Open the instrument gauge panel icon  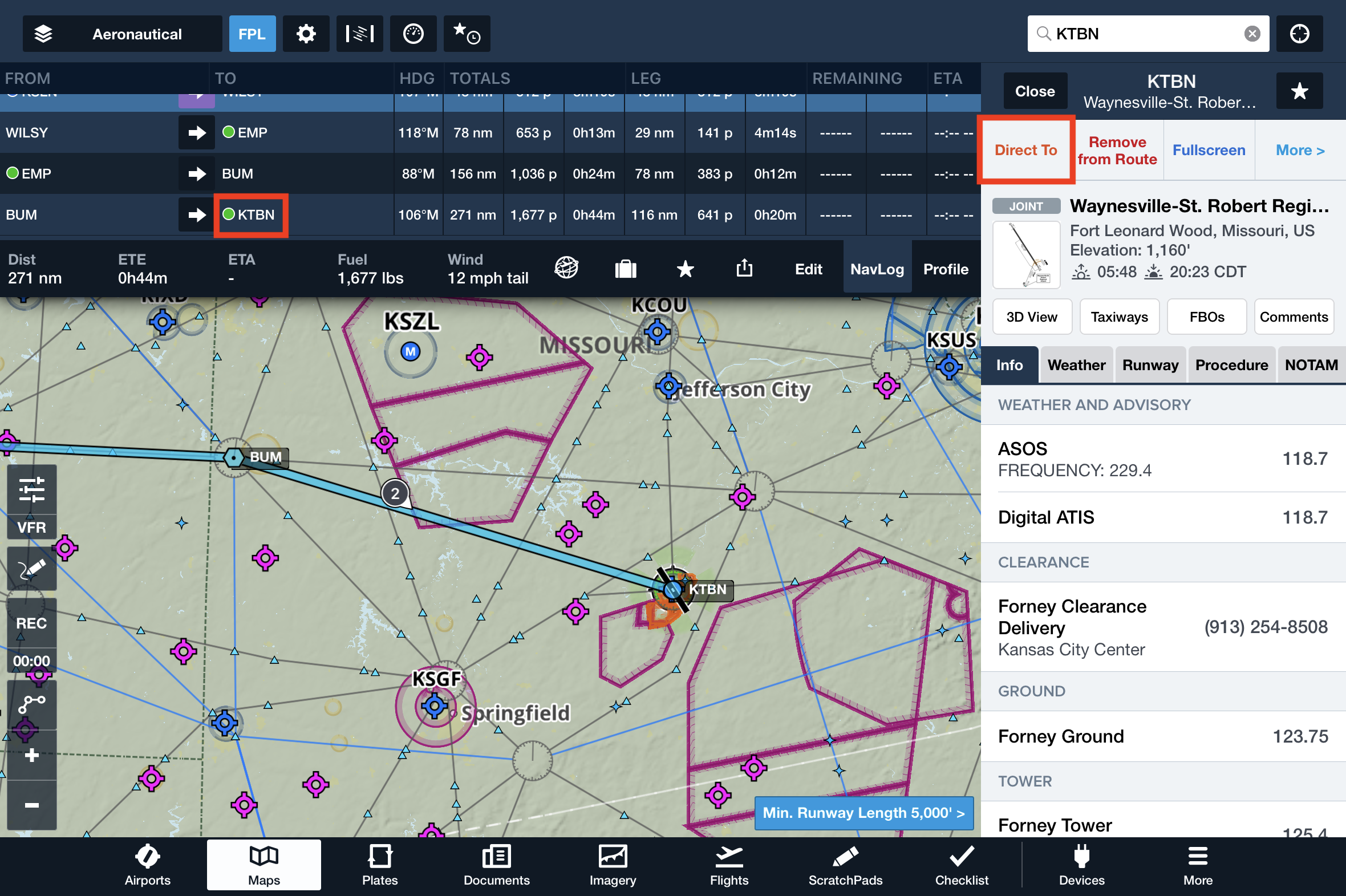pyautogui.click(x=413, y=34)
